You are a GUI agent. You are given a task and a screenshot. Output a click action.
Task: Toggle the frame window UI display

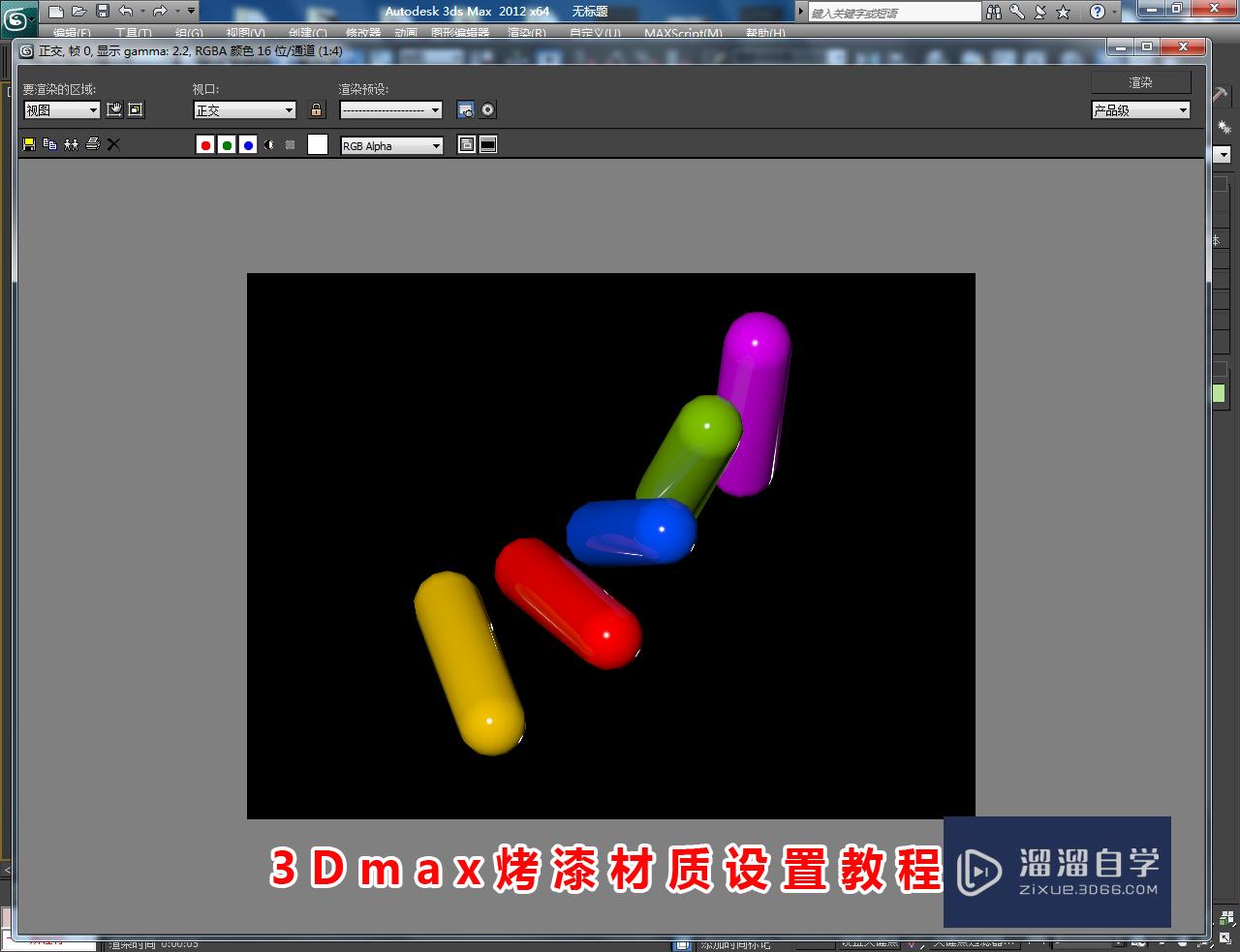488,144
